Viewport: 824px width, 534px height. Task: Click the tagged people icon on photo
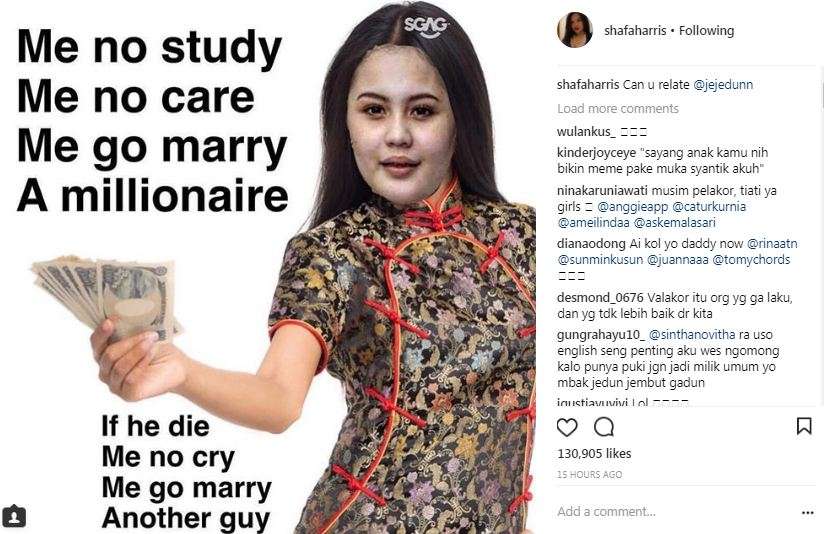[x=14, y=516]
